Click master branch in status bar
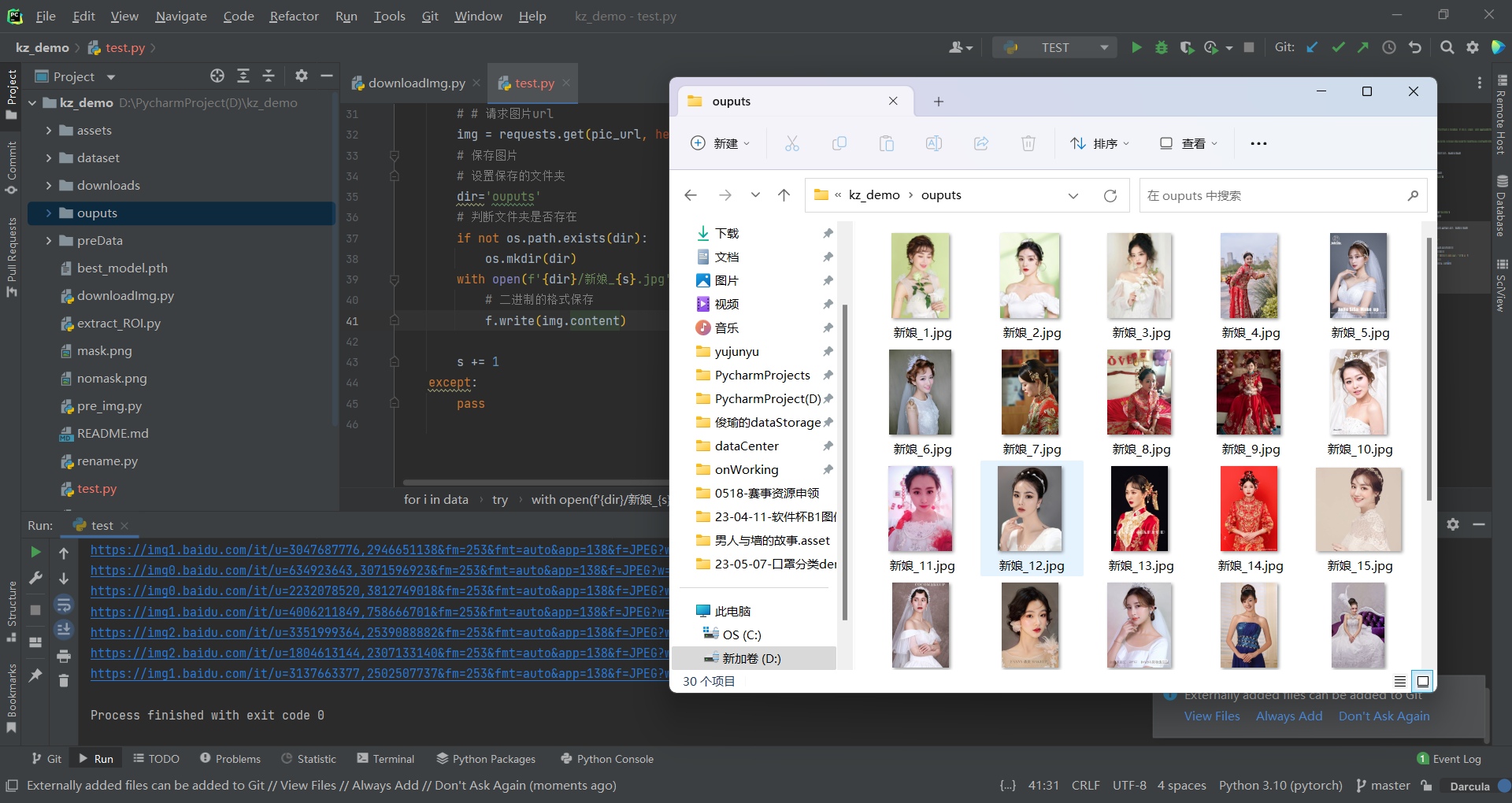The height and width of the screenshot is (803, 1512). pos(1383,786)
